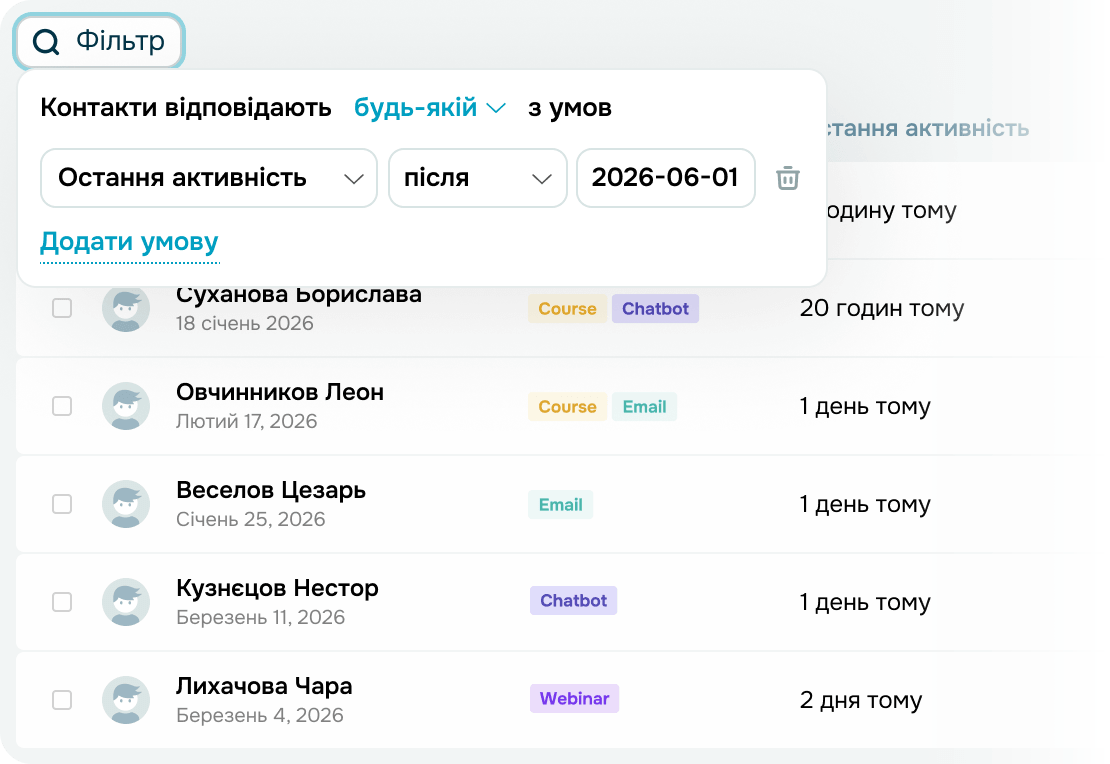Click the date 'Березень 11, 2026'

click(x=261, y=617)
